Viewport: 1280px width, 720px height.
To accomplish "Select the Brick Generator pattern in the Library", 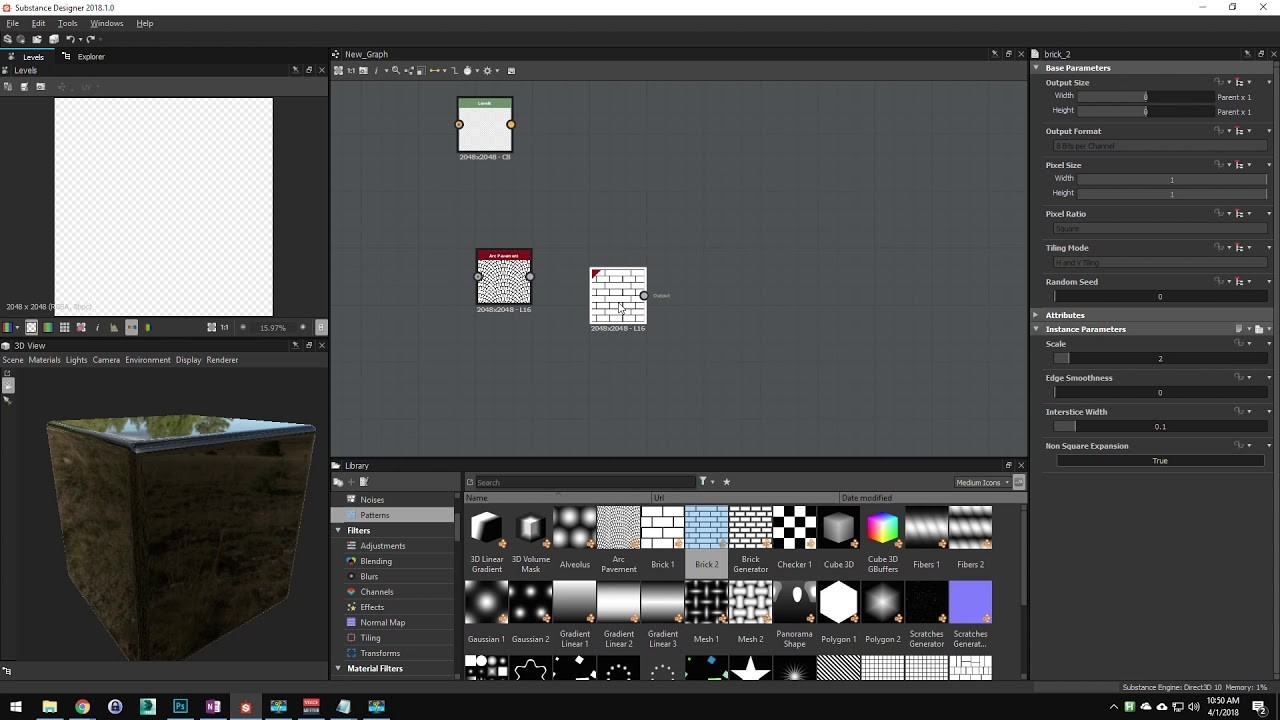I will [x=750, y=527].
